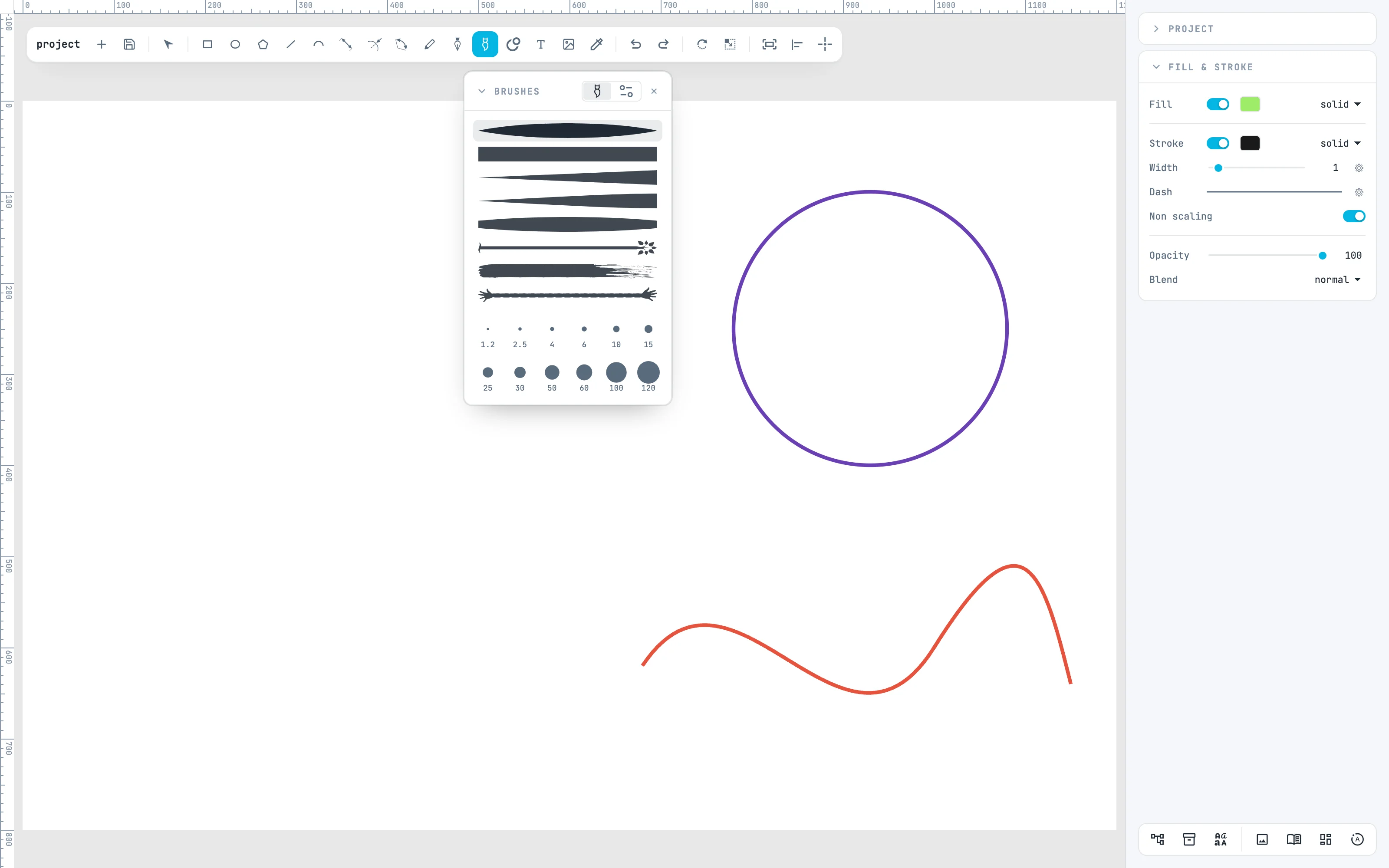This screenshot has width=1389, height=868.
Task: Open Width settings gear
Action: coord(1359,168)
